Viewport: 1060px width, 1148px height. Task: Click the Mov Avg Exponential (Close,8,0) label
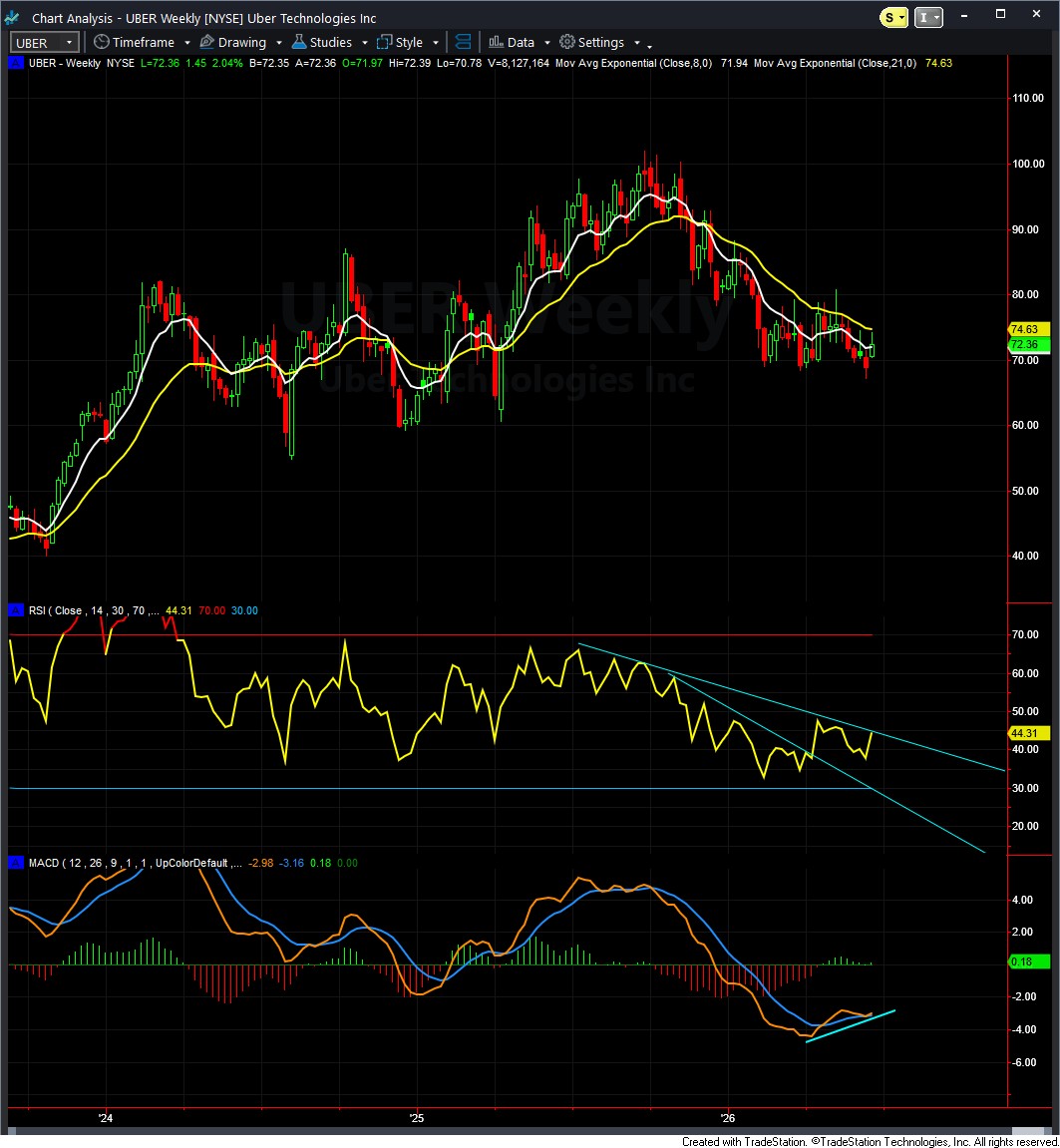tap(633, 63)
